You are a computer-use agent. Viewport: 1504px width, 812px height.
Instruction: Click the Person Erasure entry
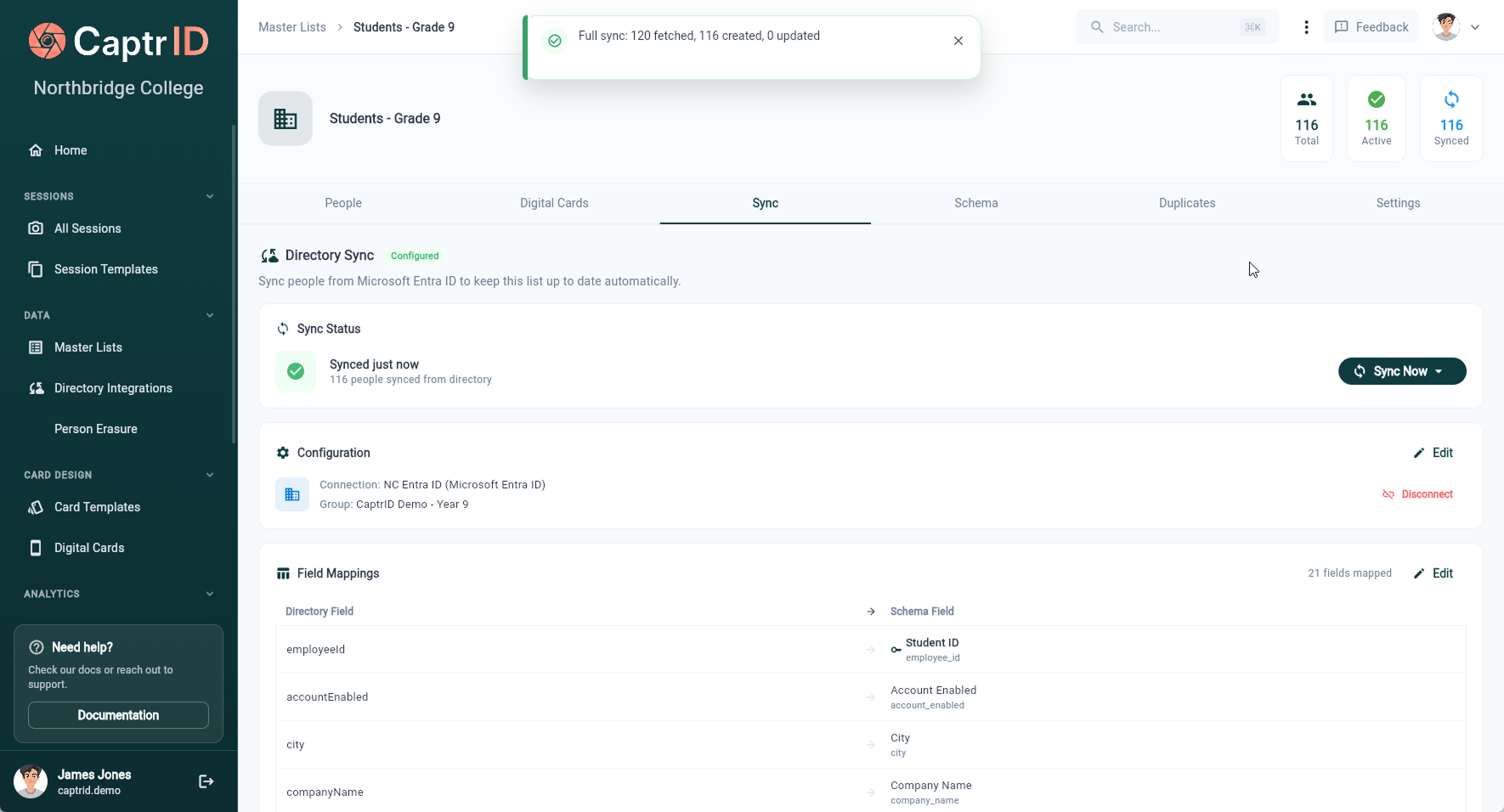pyautogui.click(x=96, y=429)
